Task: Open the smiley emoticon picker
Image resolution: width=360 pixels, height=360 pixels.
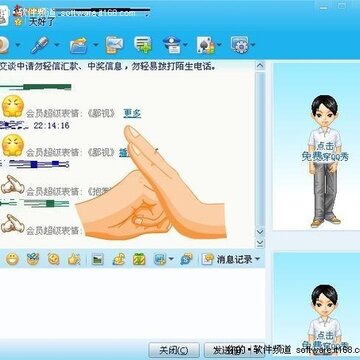Action: [12, 259]
